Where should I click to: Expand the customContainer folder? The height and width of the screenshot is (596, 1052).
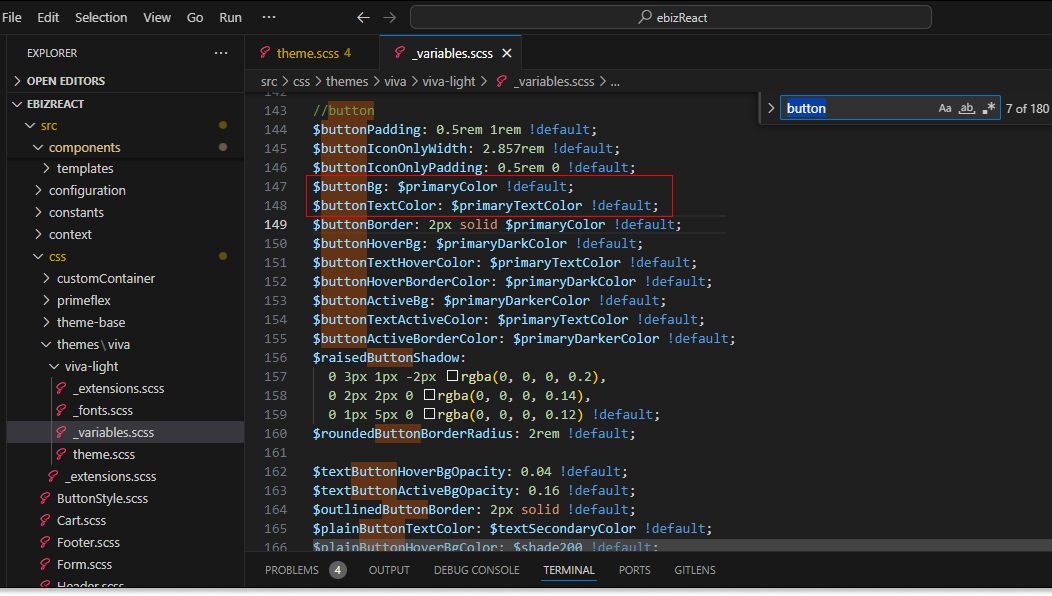(x=46, y=278)
